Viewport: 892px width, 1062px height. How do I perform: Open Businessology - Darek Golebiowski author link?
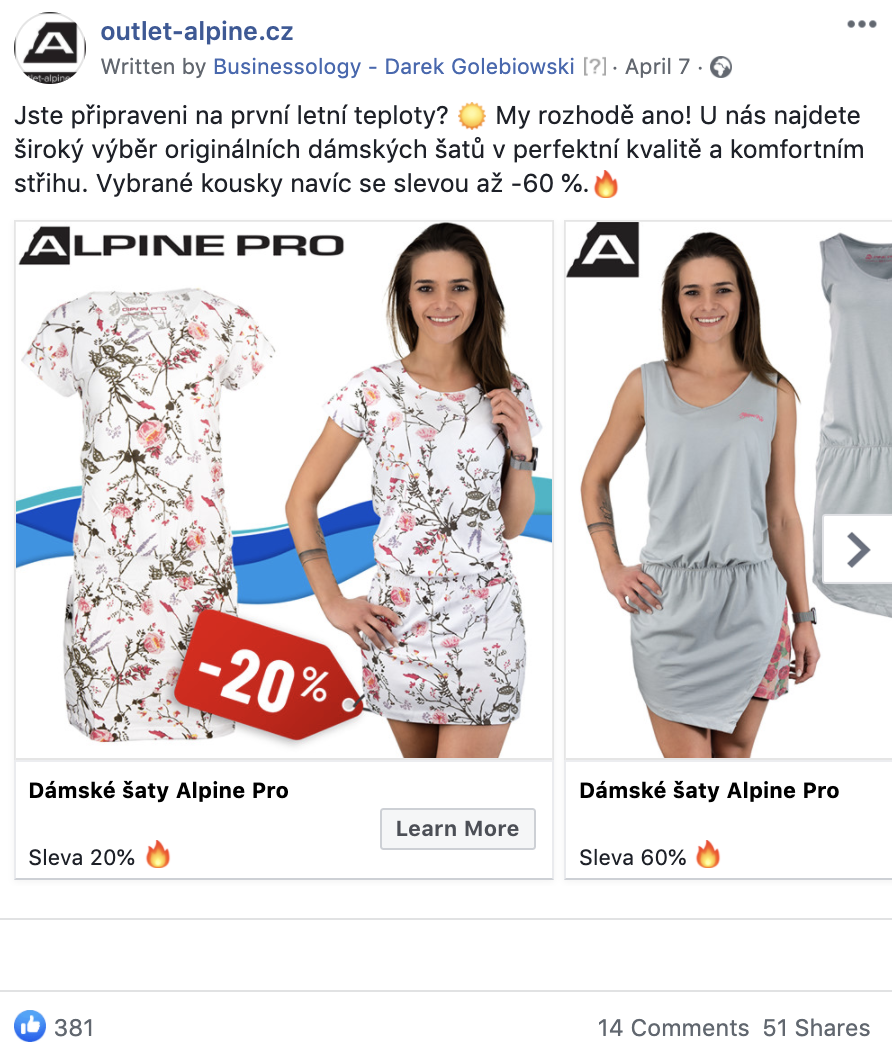coord(394,66)
